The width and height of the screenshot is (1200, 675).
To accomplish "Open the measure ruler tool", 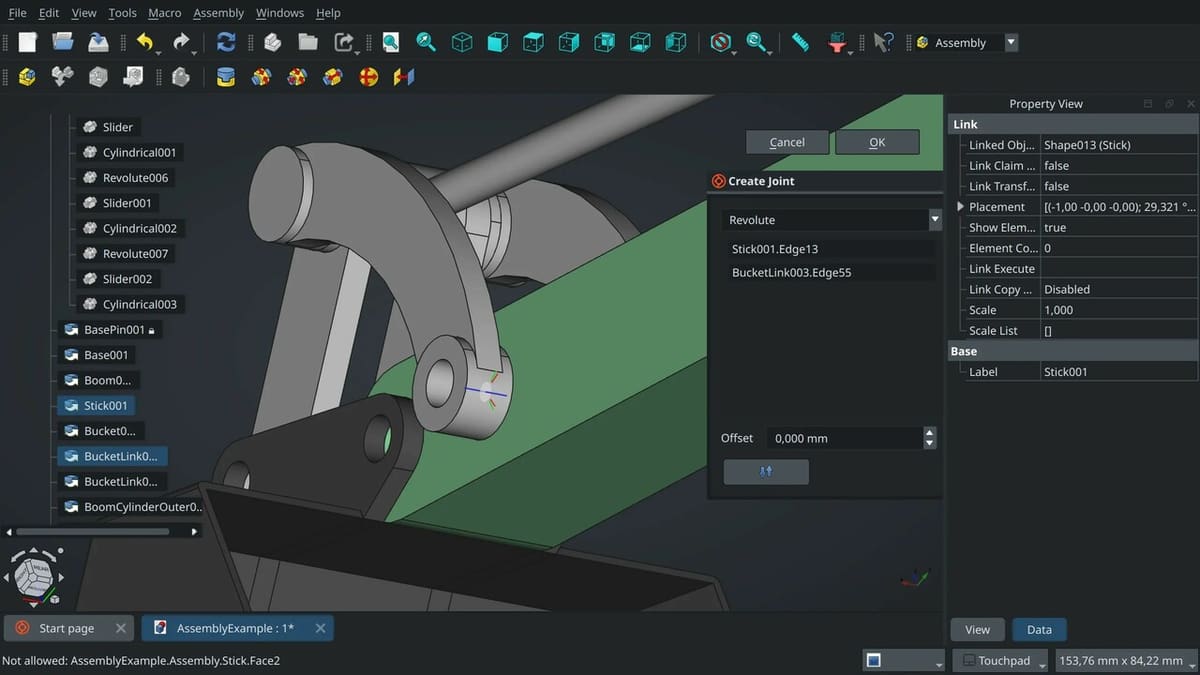I will [800, 42].
